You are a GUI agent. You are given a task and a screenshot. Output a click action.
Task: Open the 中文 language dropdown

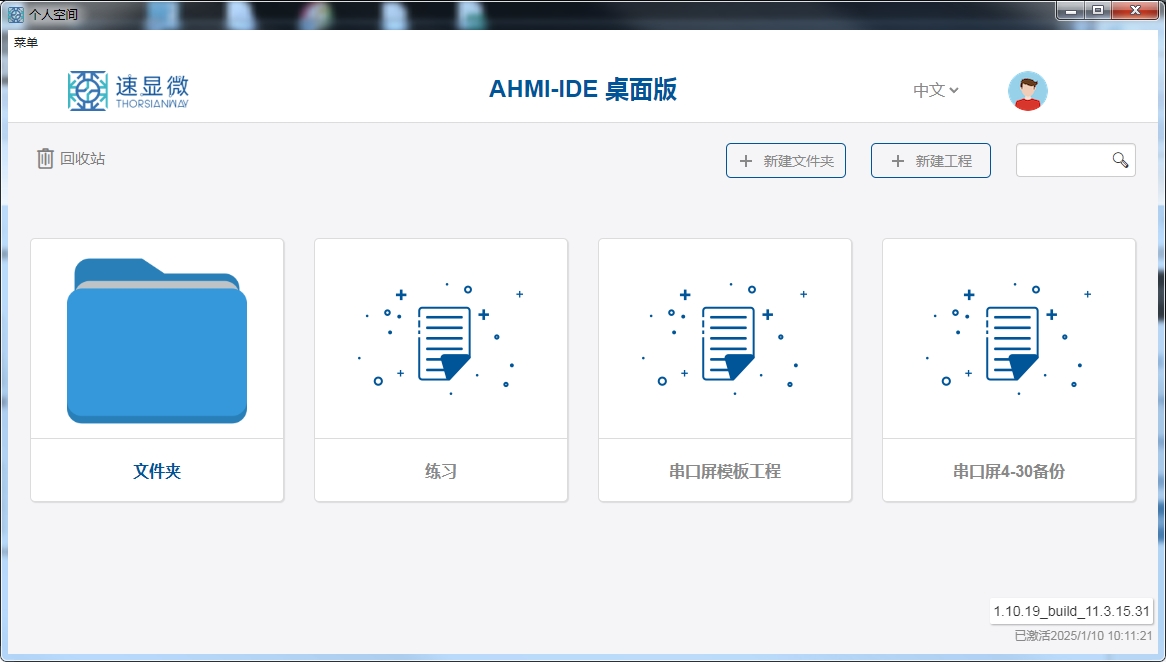(x=929, y=89)
